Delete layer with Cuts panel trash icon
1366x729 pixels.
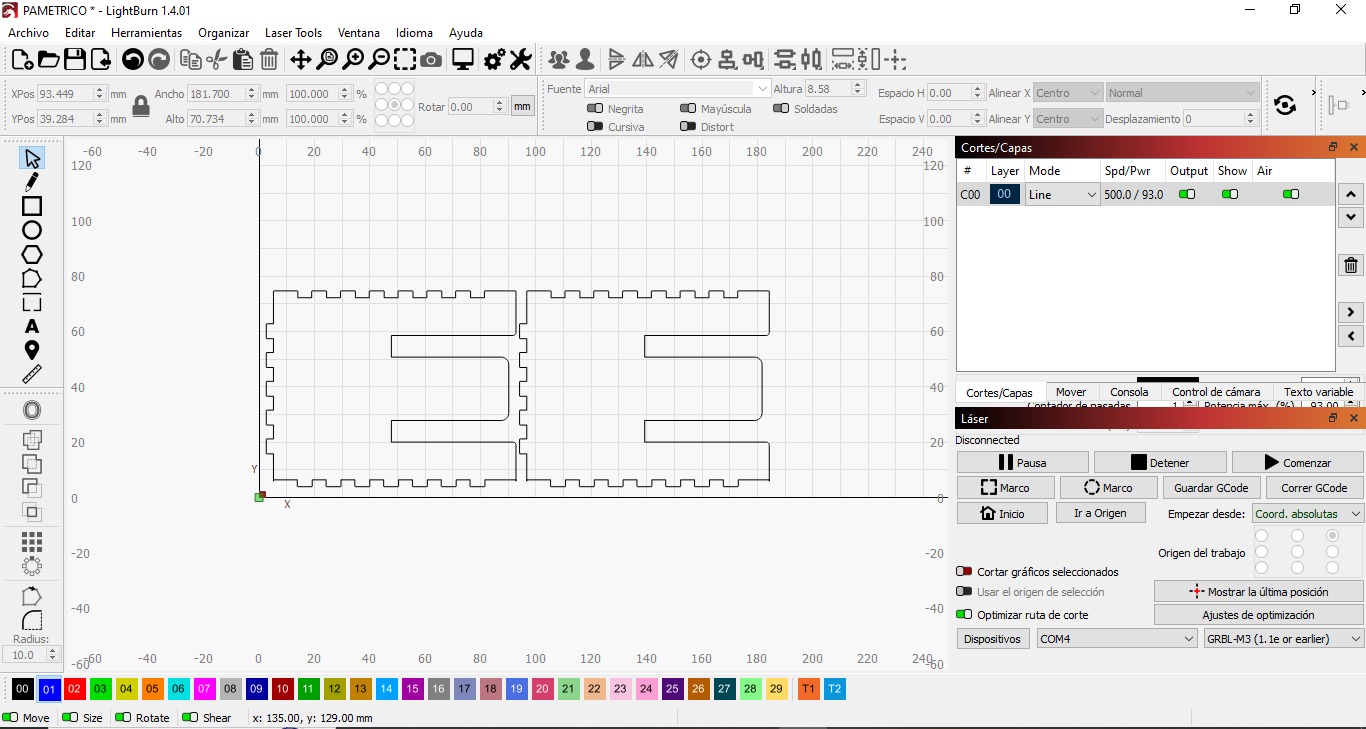(x=1351, y=265)
